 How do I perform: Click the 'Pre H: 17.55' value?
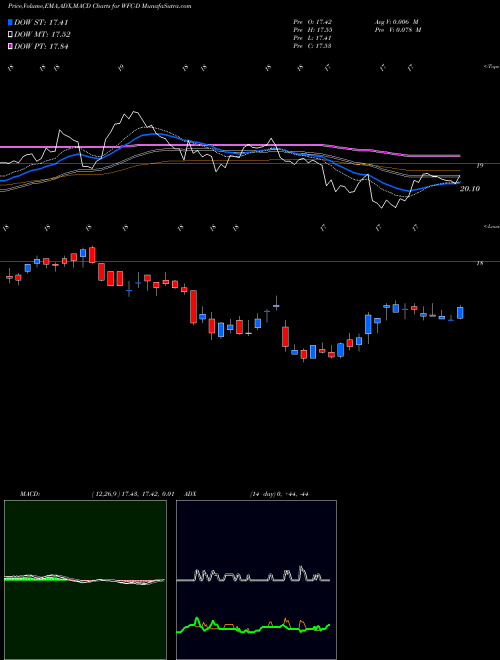coord(313,30)
